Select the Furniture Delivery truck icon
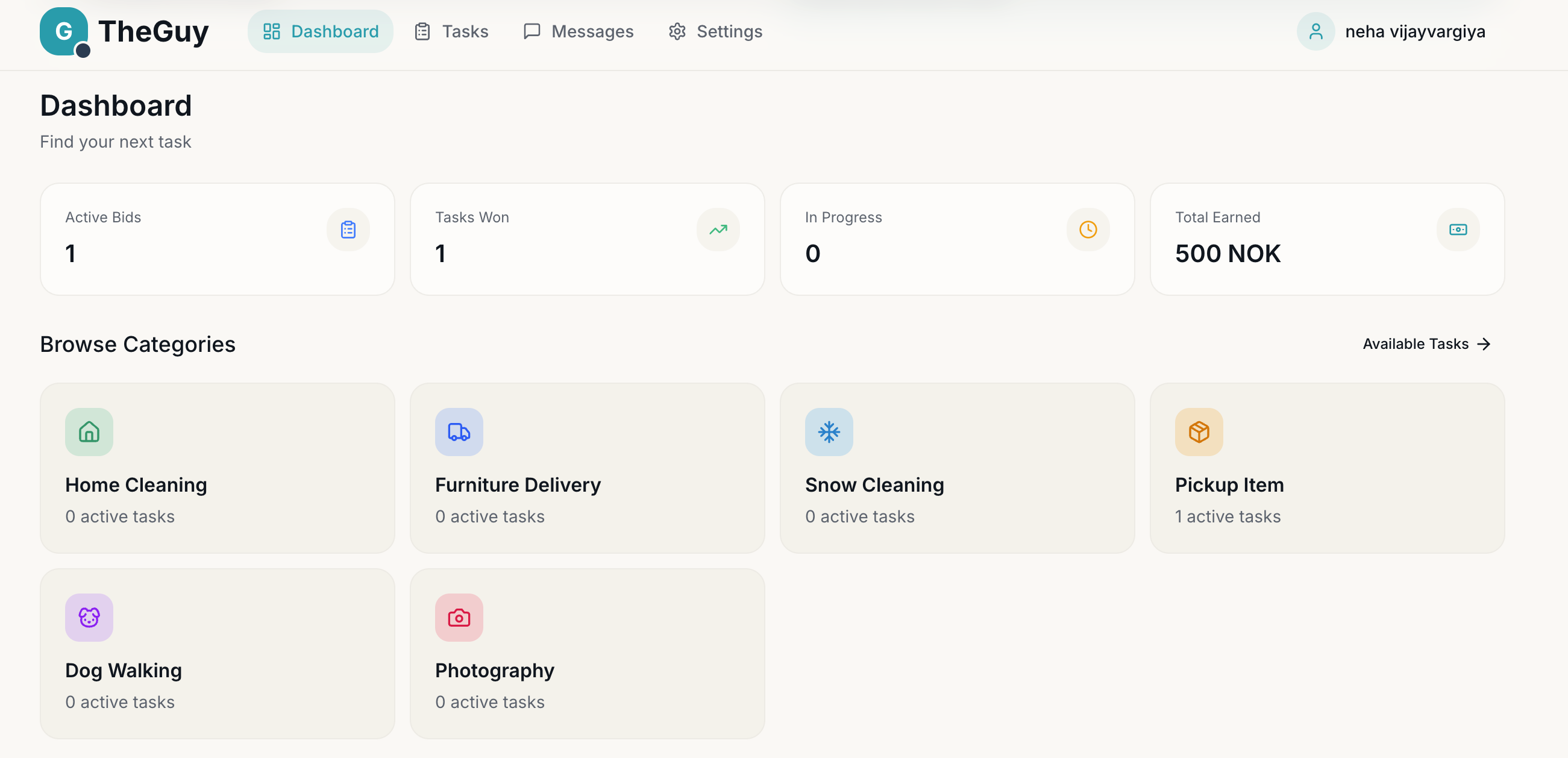This screenshot has width=1568, height=758. (x=459, y=432)
